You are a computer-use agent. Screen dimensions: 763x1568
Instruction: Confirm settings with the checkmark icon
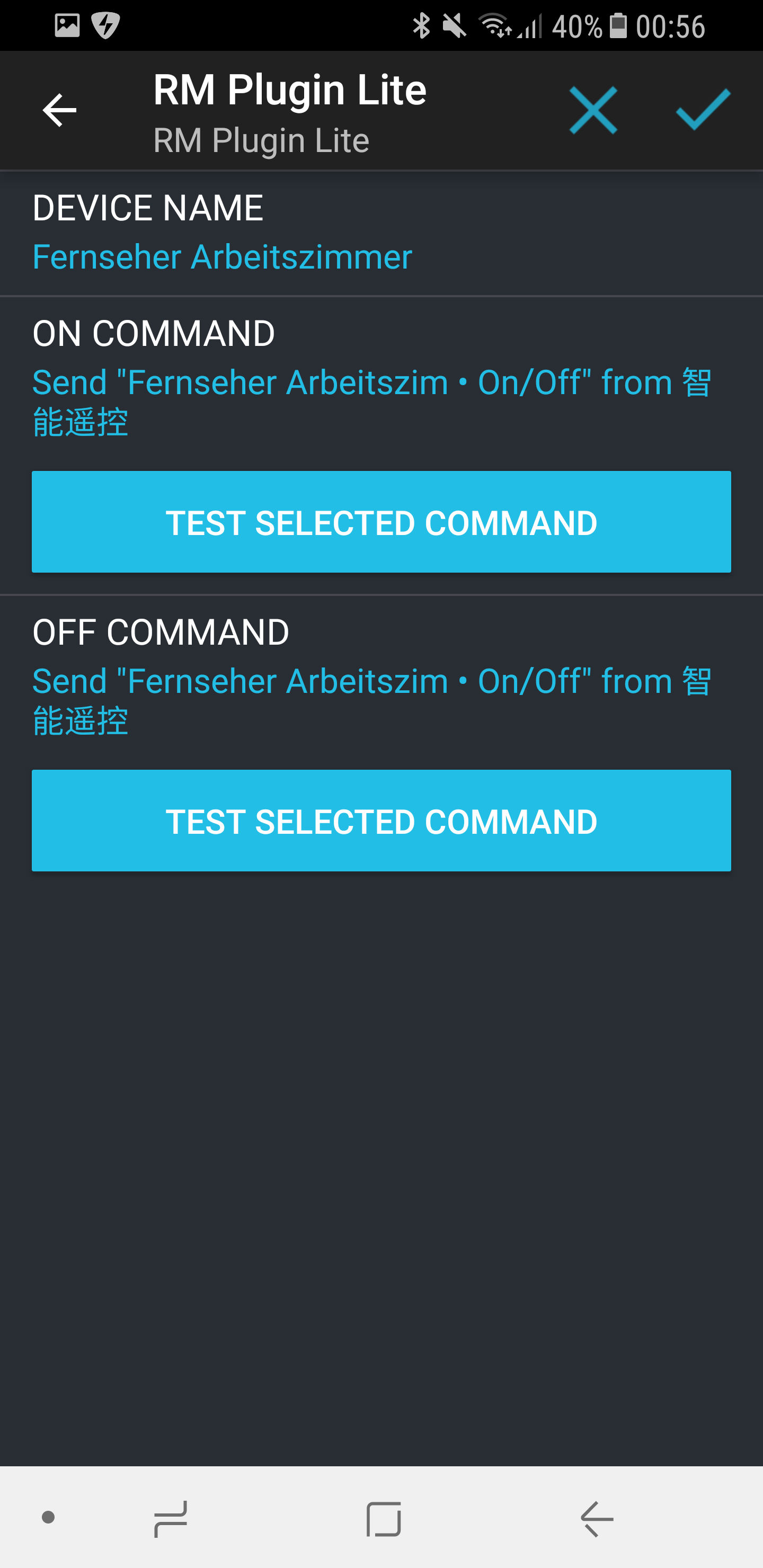(x=703, y=110)
